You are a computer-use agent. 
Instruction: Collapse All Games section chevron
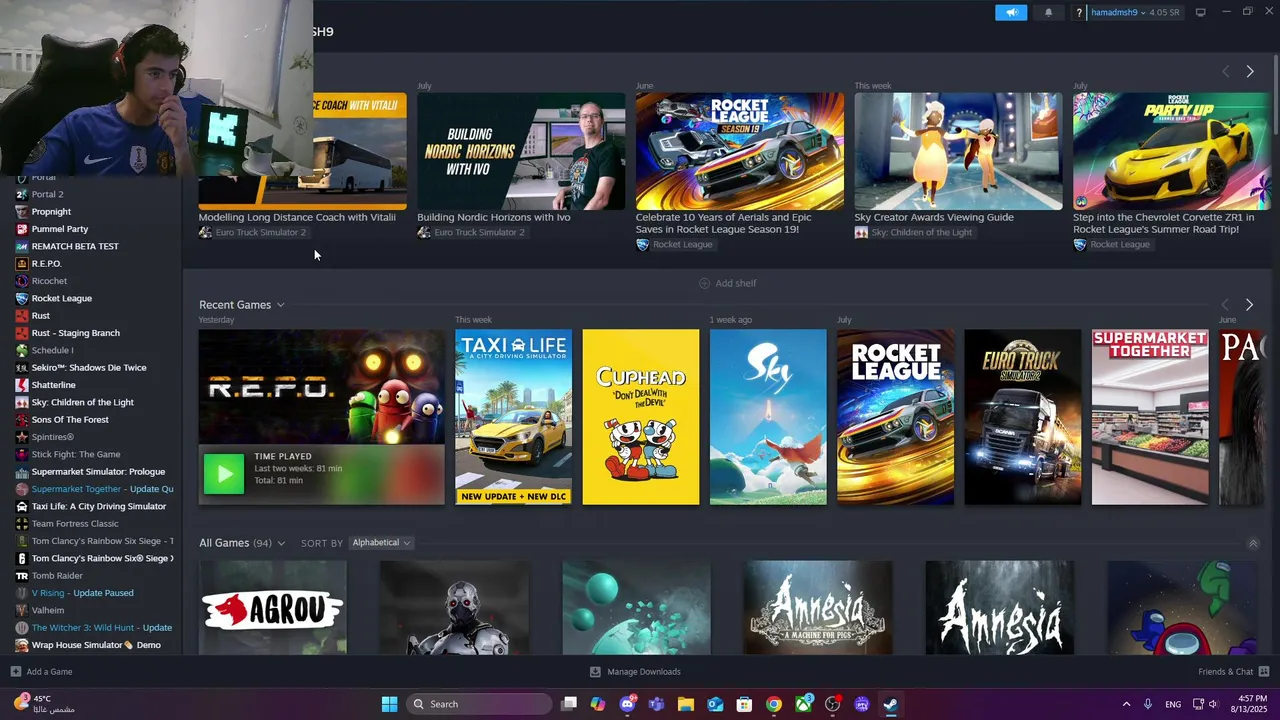coord(1253,543)
